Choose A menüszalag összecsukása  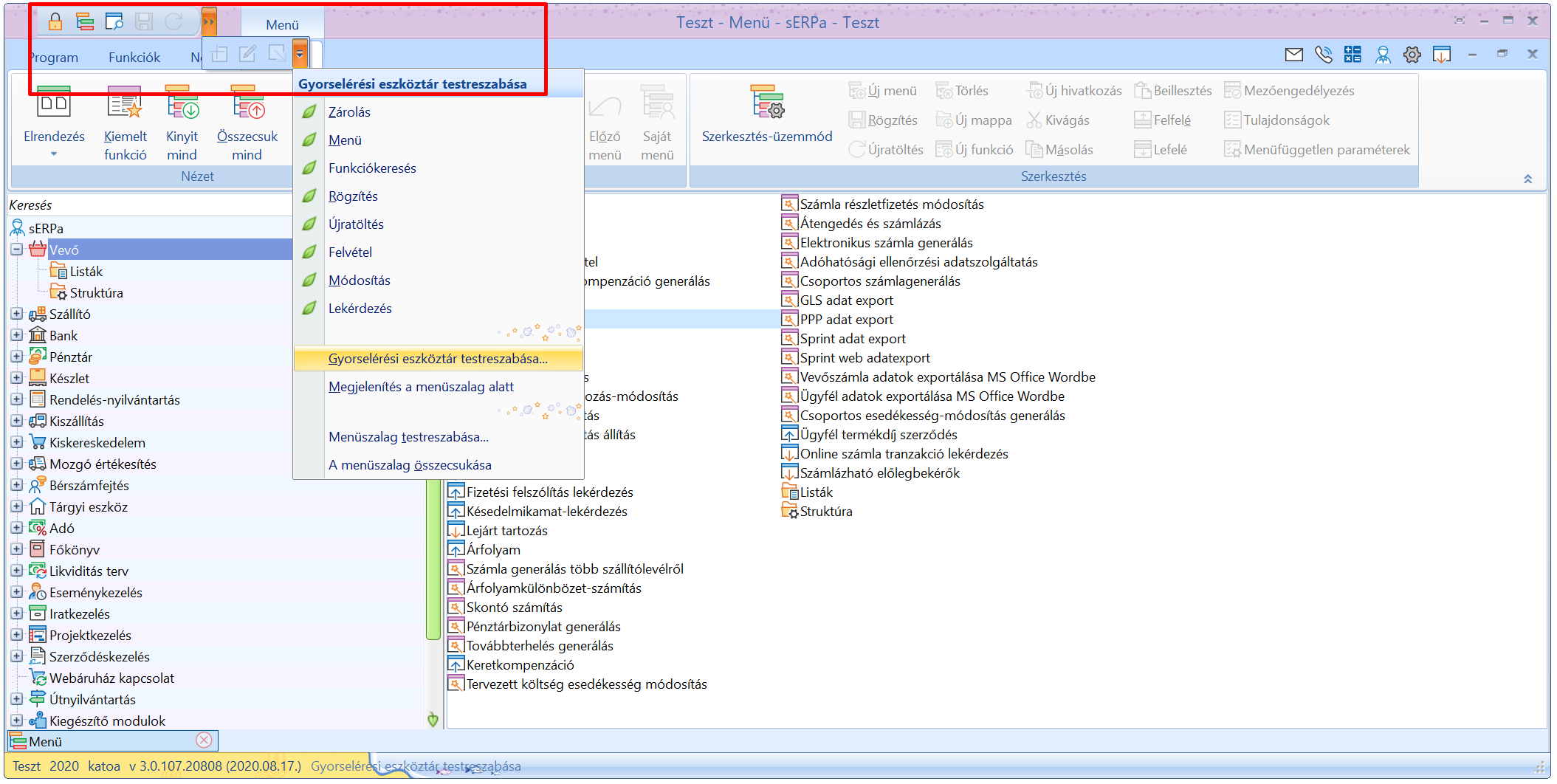coord(439,465)
